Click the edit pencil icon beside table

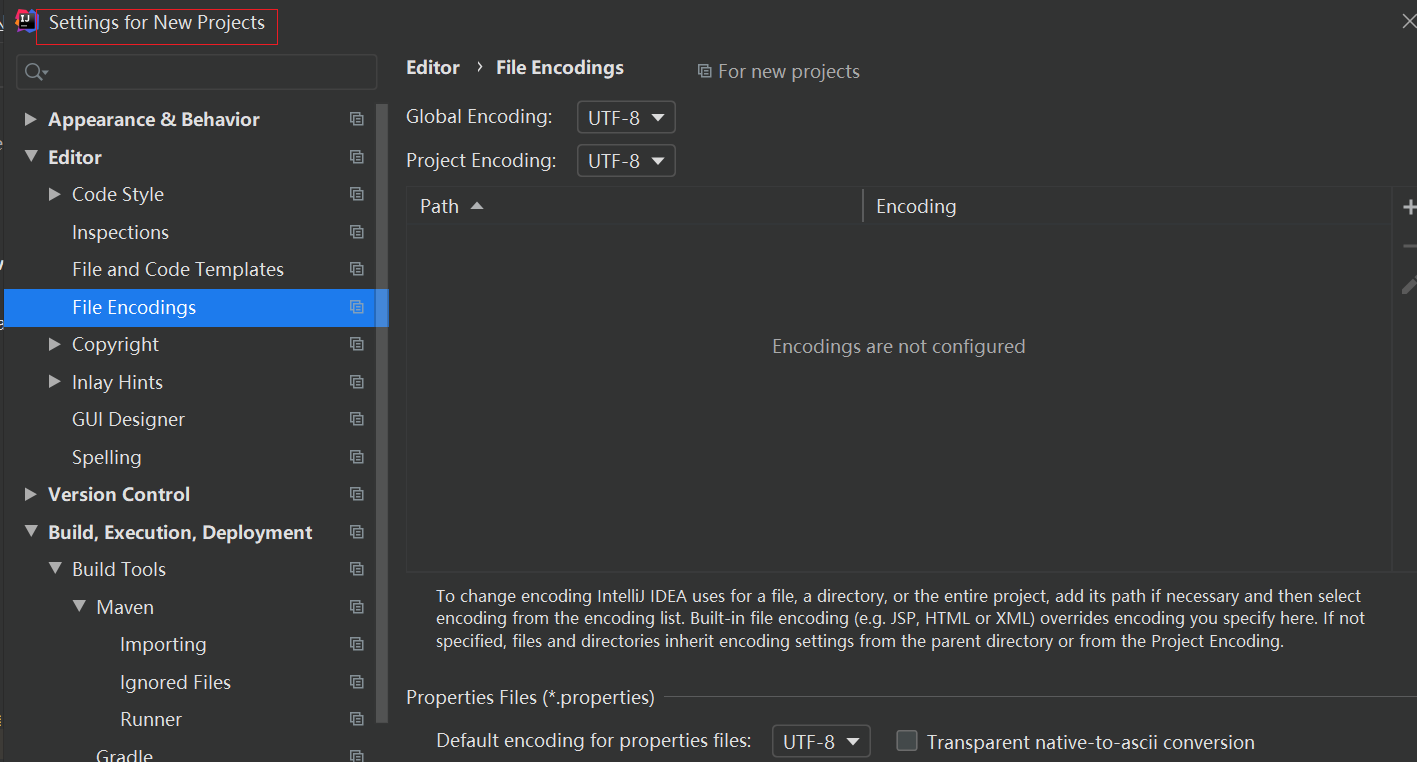click(1409, 286)
